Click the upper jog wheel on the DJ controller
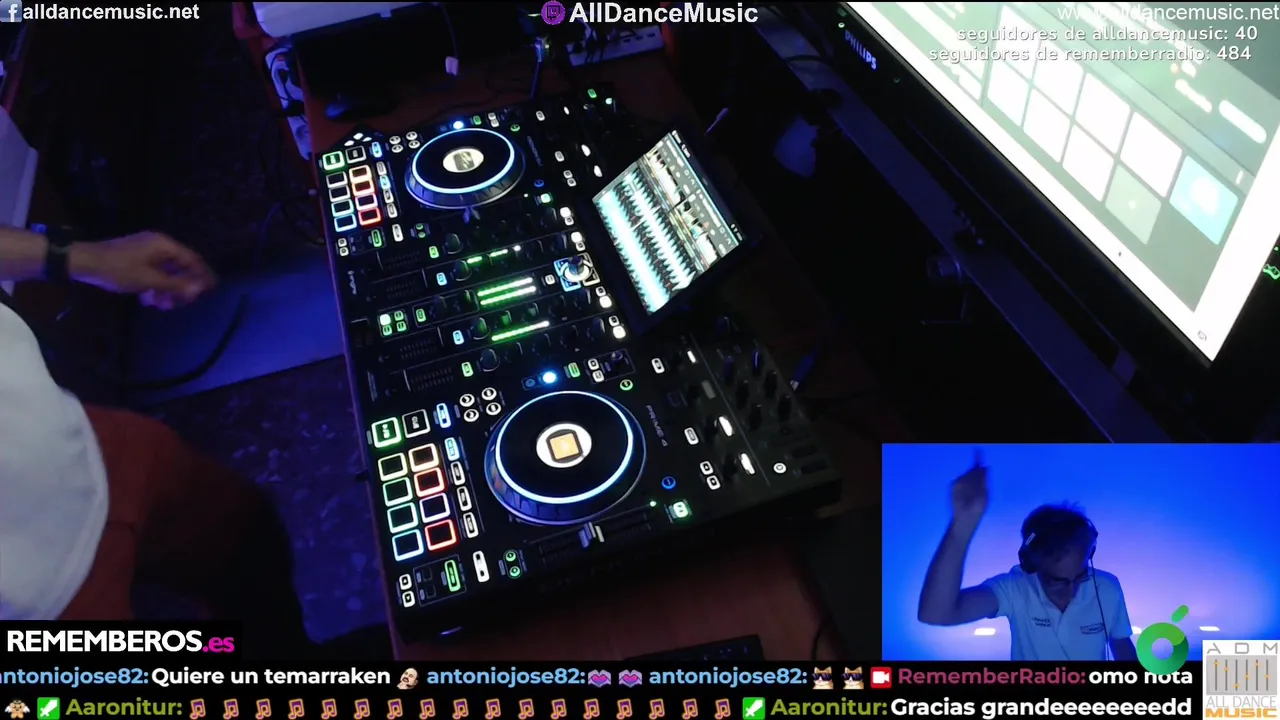 tap(464, 165)
